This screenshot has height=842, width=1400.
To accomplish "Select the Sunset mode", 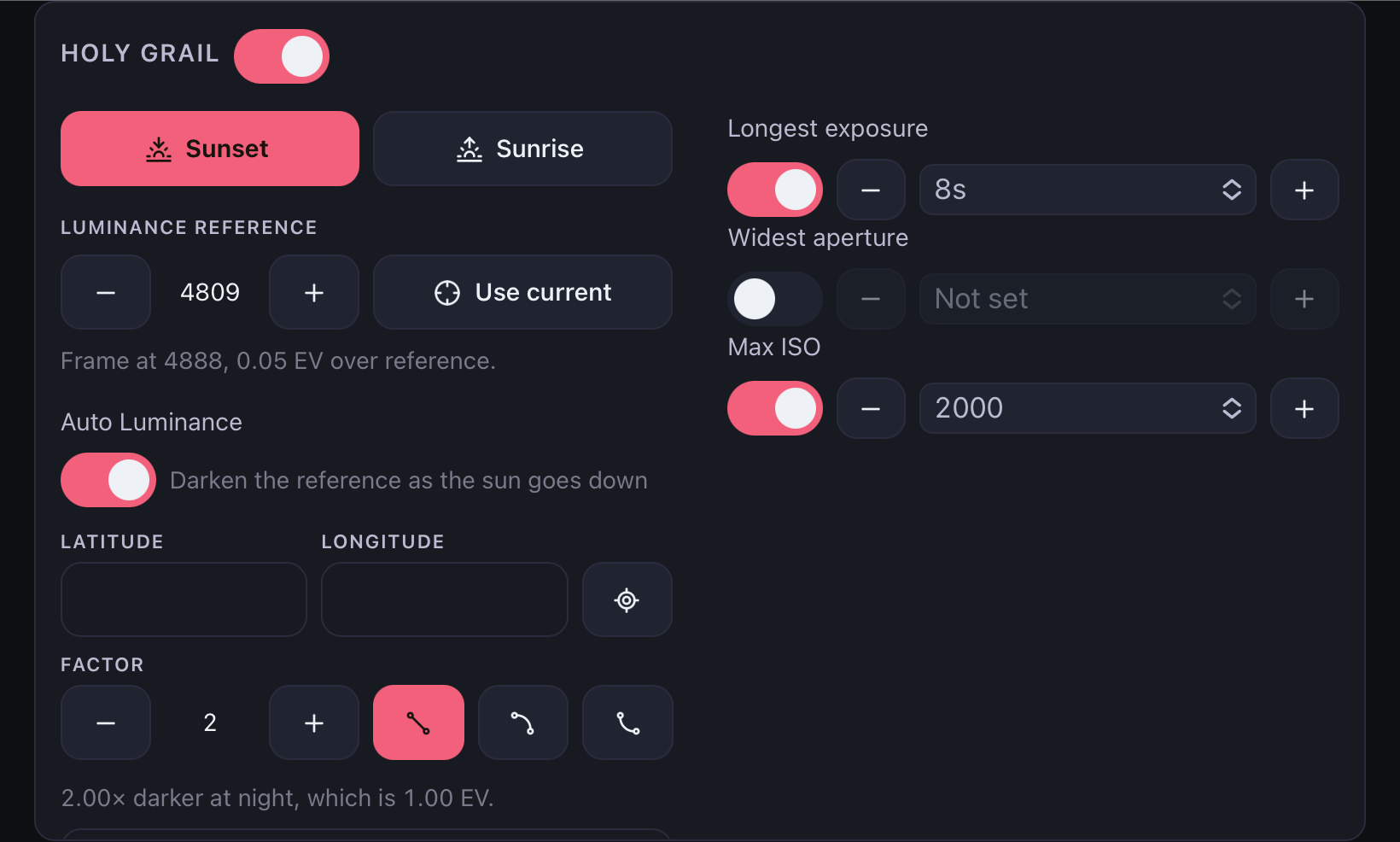I will (x=210, y=149).
